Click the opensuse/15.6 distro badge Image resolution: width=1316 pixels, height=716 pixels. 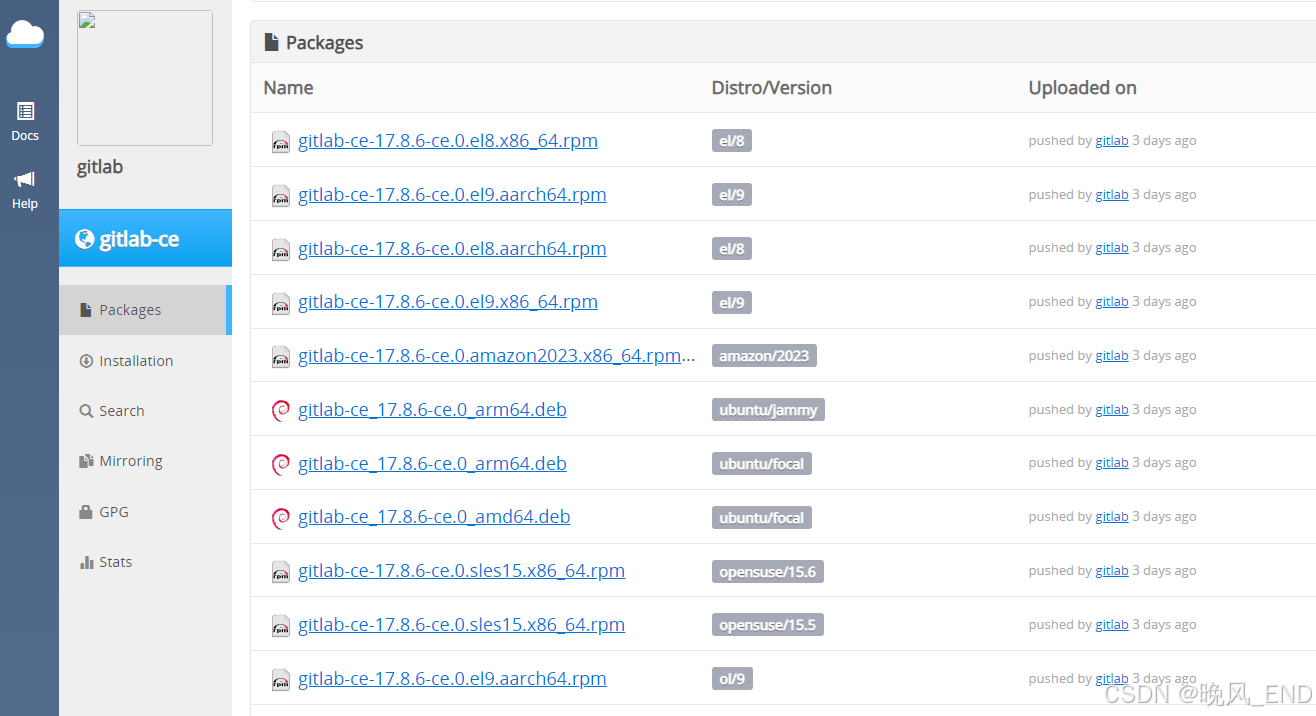tap(768, 571)
